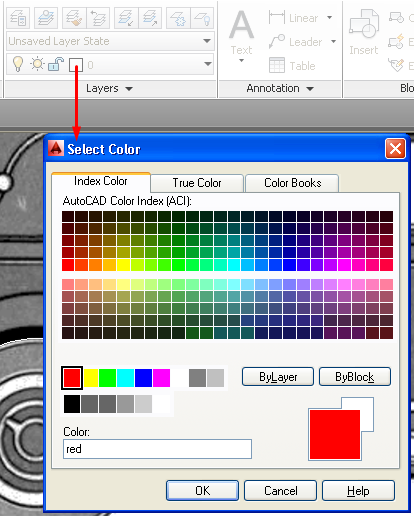
Task: Click the Table annotation icon
Action: tap(277, 65)
